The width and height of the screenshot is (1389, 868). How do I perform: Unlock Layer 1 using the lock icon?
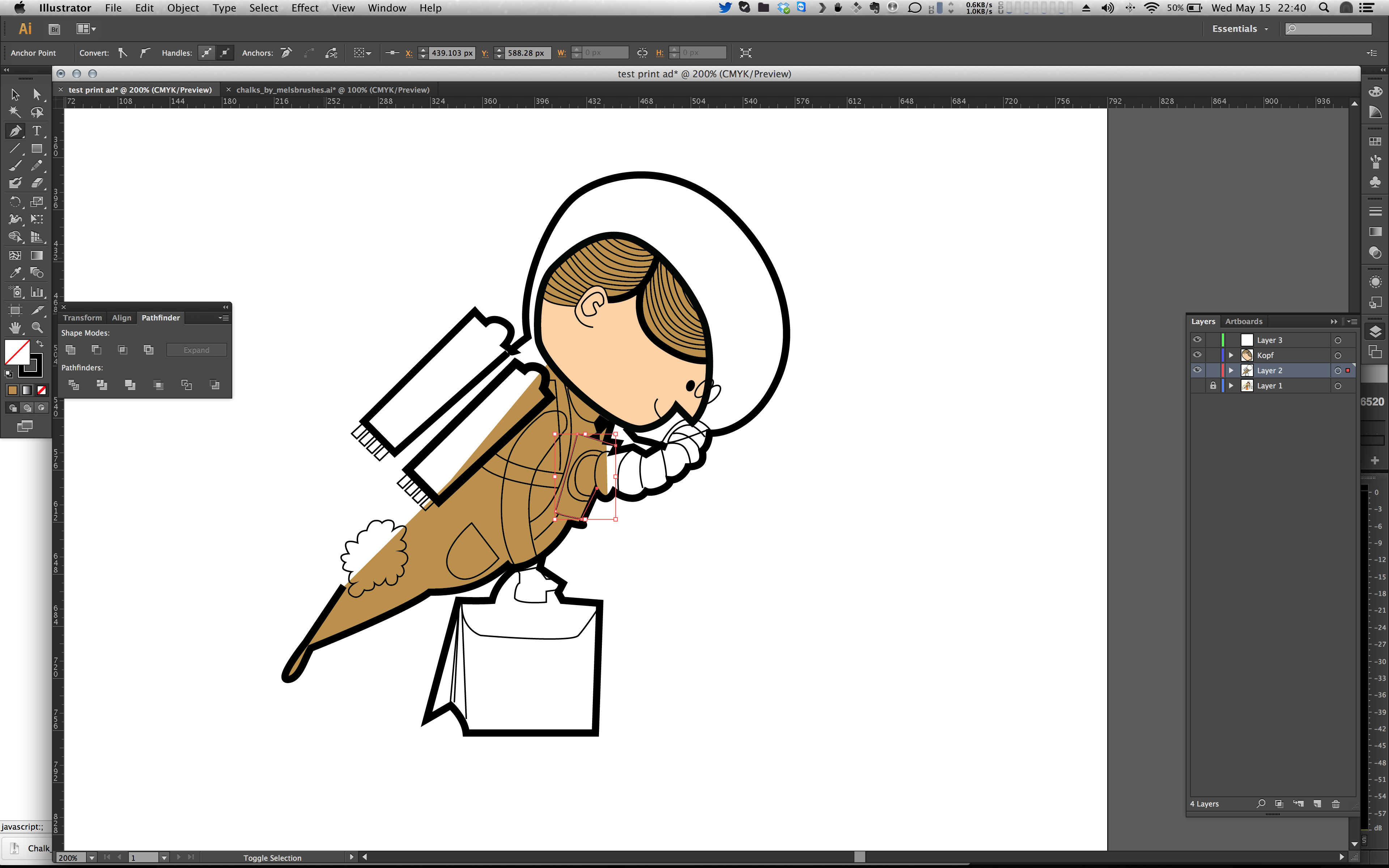pyautogui.click(x=1213, y=386)
